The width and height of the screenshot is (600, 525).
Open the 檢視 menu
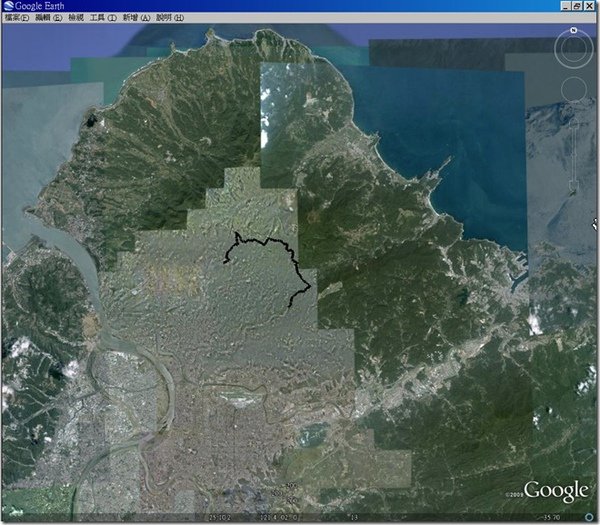(76, 18)
